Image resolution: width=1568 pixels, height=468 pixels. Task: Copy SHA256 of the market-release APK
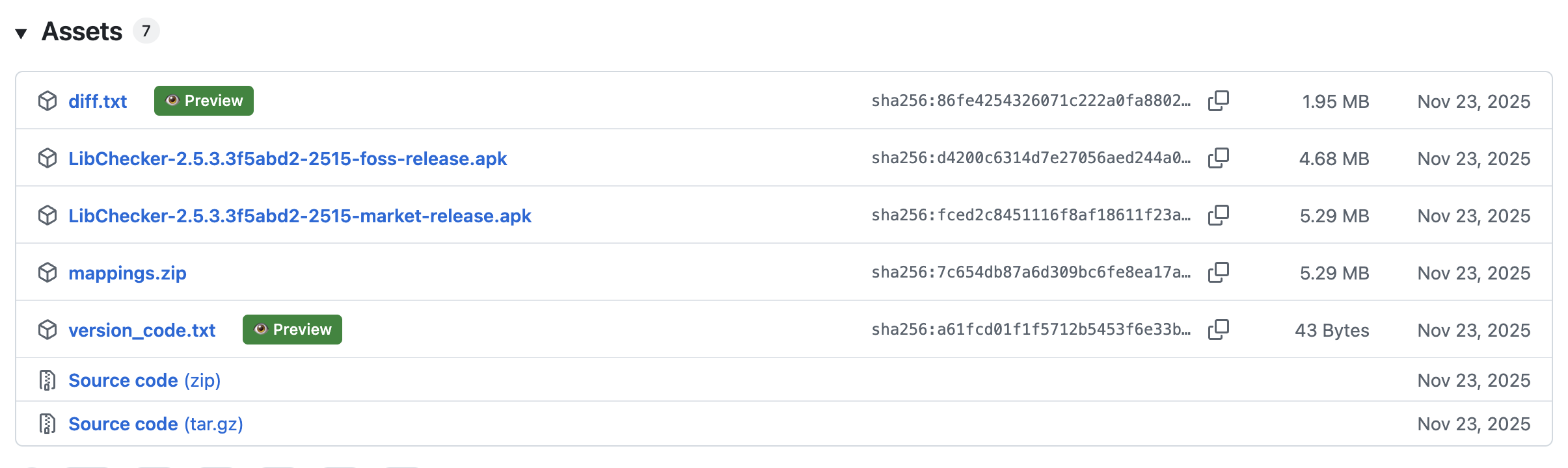pos(1218,215)
